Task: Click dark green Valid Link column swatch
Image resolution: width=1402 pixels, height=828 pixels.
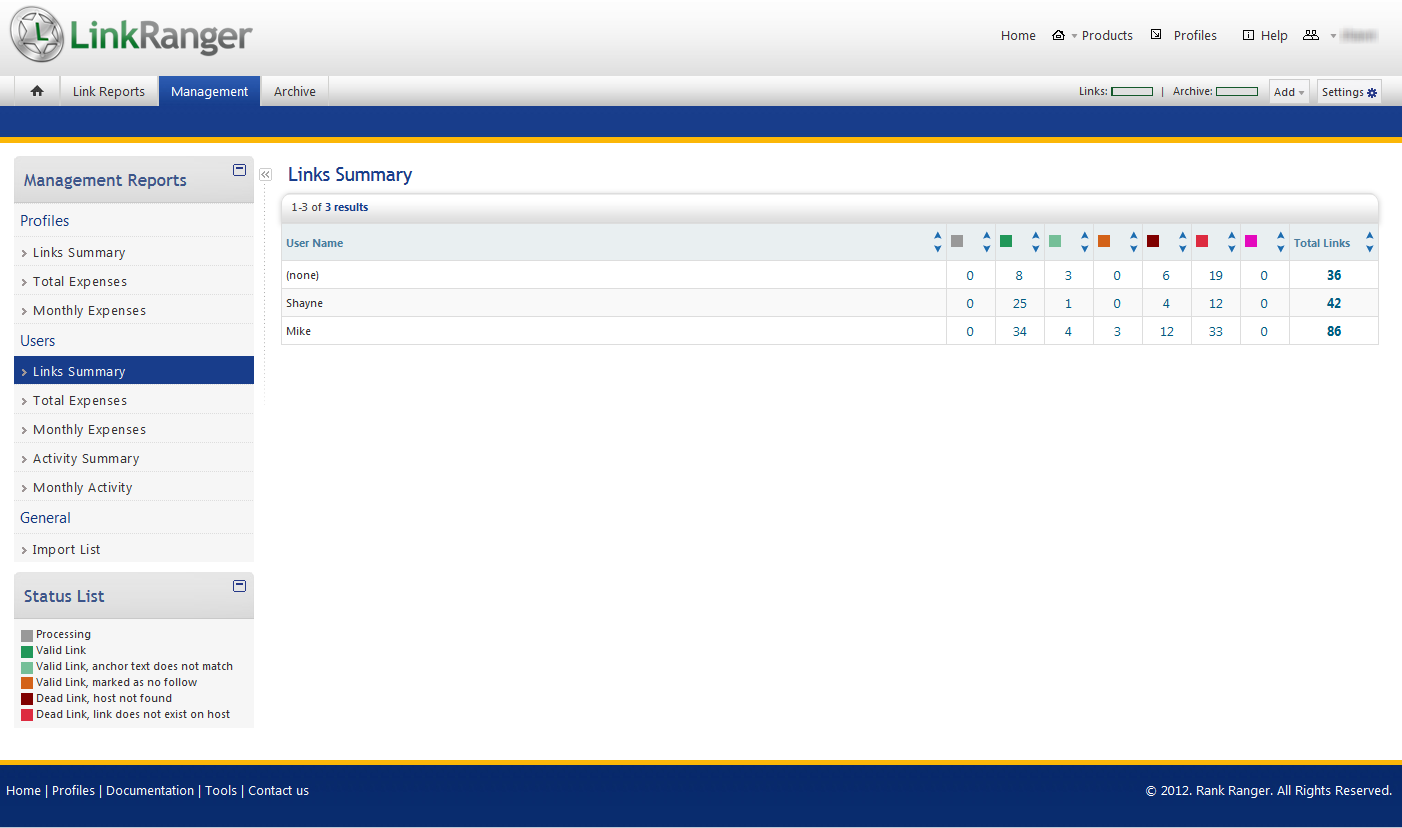Action: (x=1006, y=241)
